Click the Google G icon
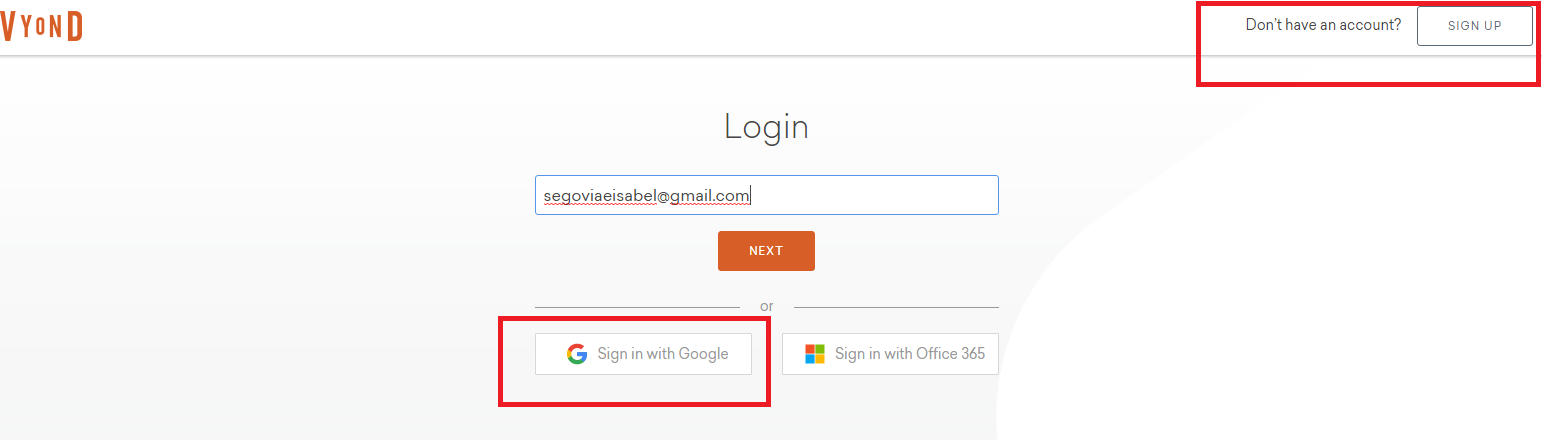 tap(577, 354)
